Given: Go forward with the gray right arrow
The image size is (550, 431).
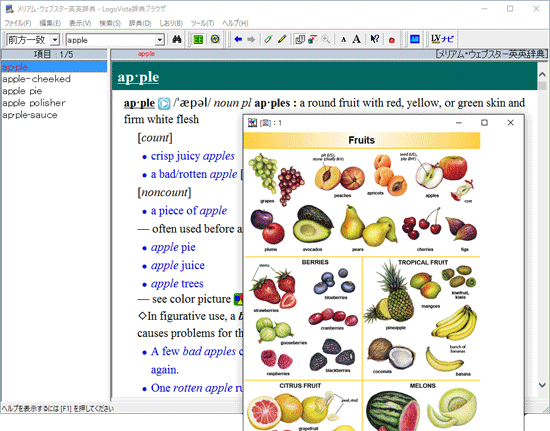Looking at the screenshot, I should pos(251,39).
